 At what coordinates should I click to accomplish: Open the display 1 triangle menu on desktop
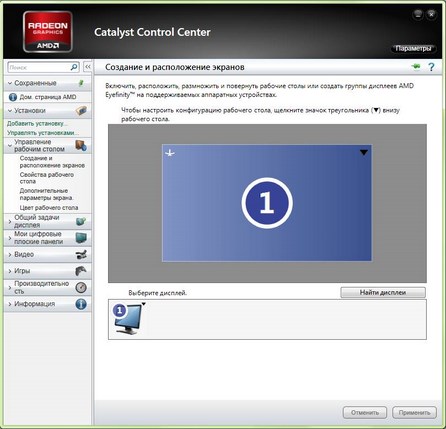[364, 153]
